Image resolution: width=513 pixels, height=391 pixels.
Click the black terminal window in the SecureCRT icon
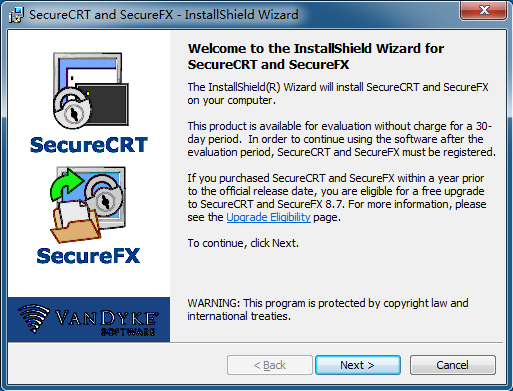(x=104, y=104)
